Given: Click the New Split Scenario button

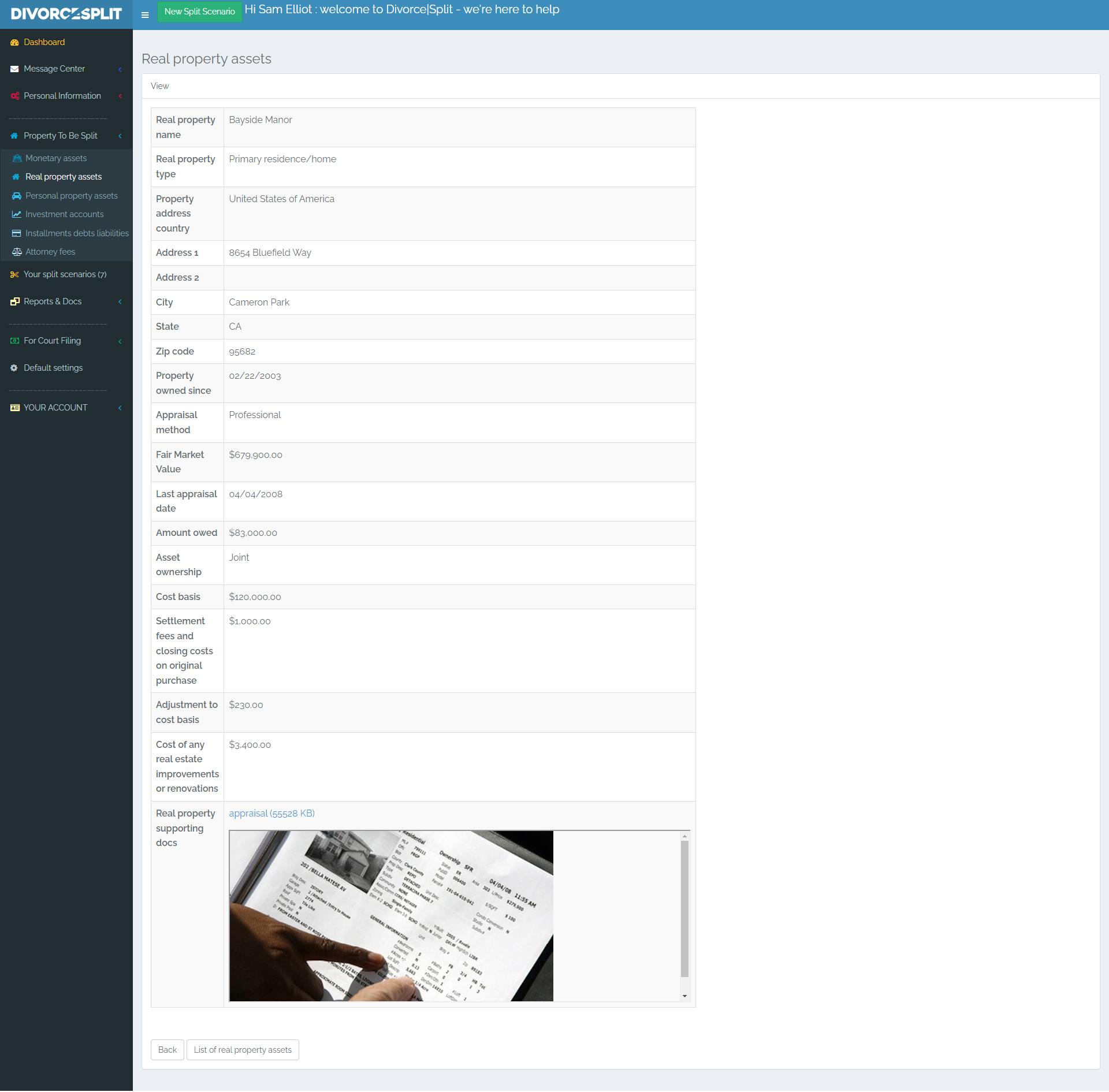Looking at the screenshot, I should pos(199,12).
